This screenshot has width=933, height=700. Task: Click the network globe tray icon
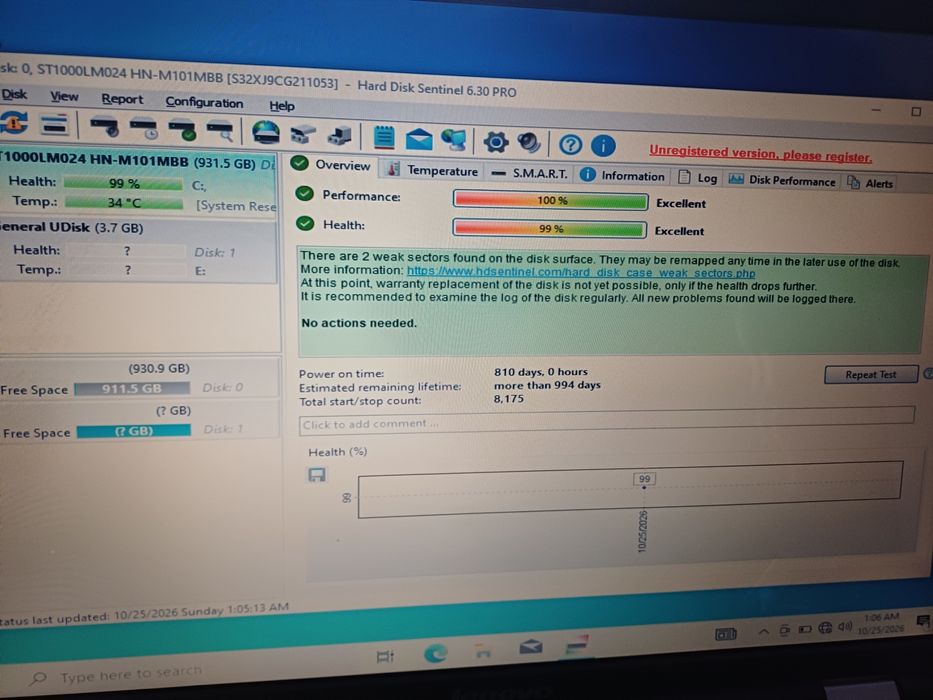pos(825,628)
